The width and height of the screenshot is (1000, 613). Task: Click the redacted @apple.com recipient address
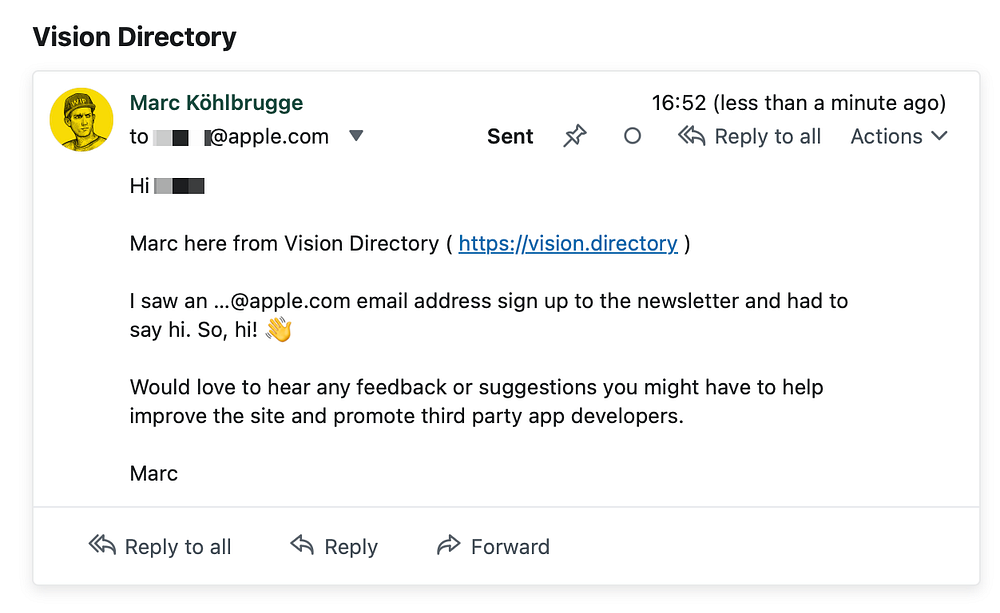(x=241, y=137)
